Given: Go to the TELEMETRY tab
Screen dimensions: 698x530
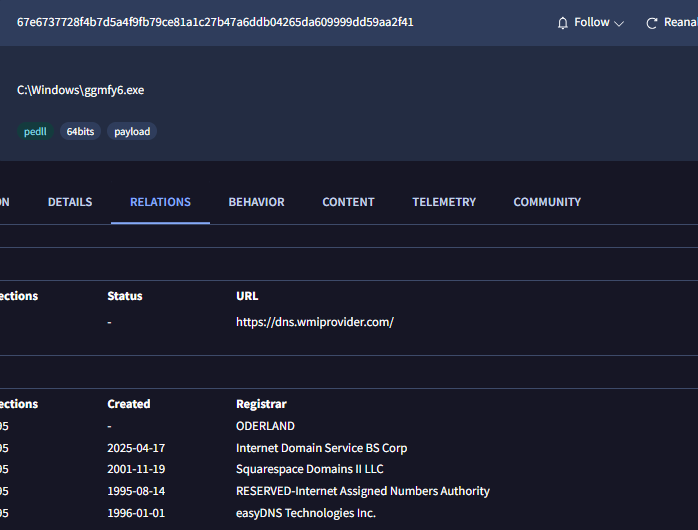Looking at the screenshot, I should coord(444,202).
